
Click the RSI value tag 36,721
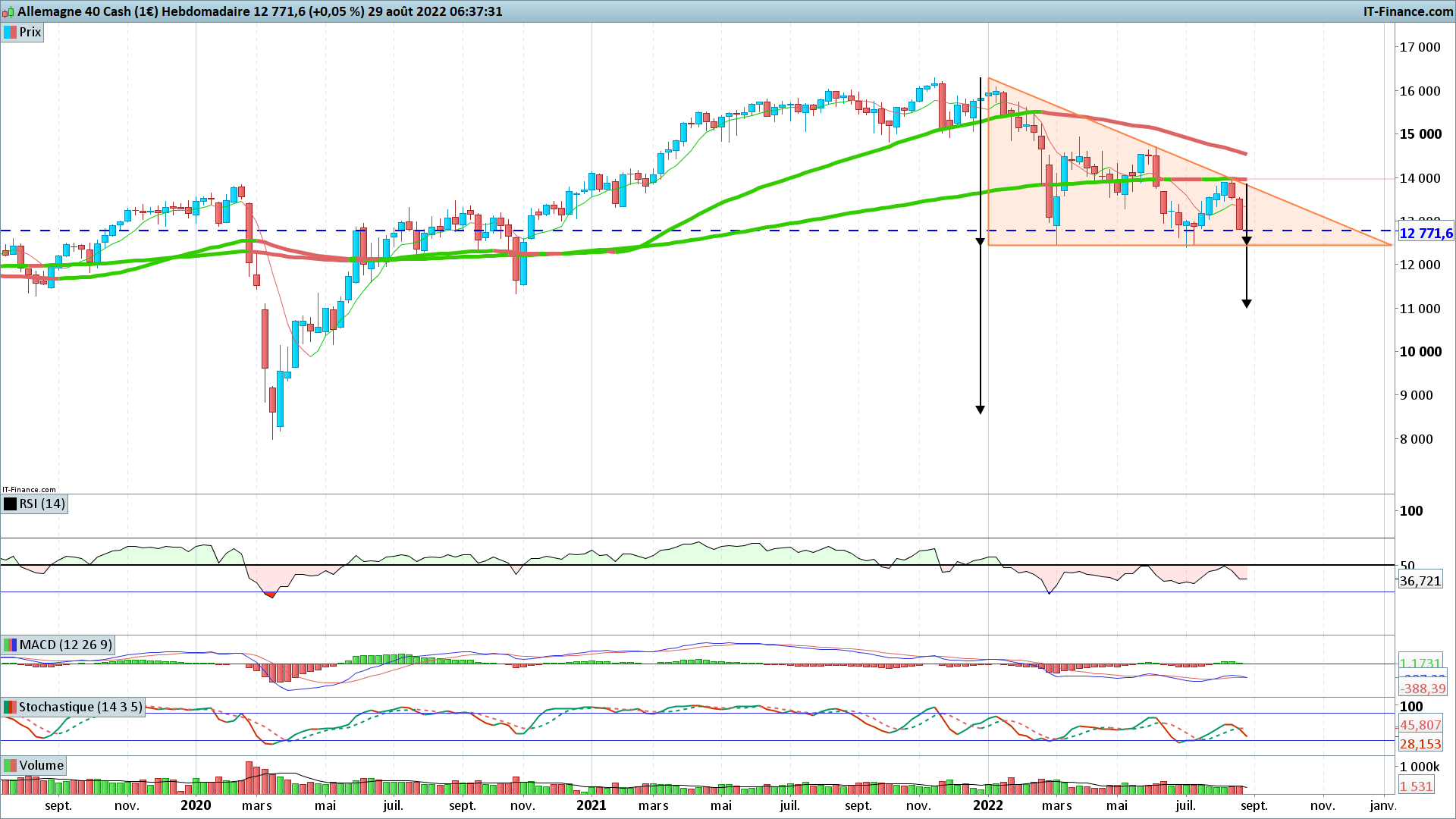(1420, 581)
